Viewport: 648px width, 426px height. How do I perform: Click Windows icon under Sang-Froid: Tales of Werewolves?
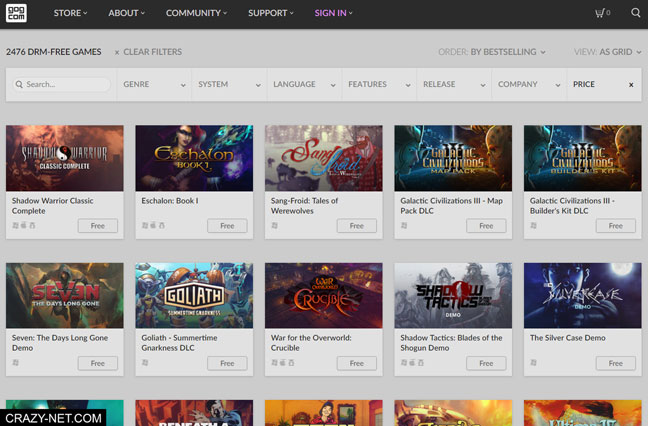(x=274, y=225)
